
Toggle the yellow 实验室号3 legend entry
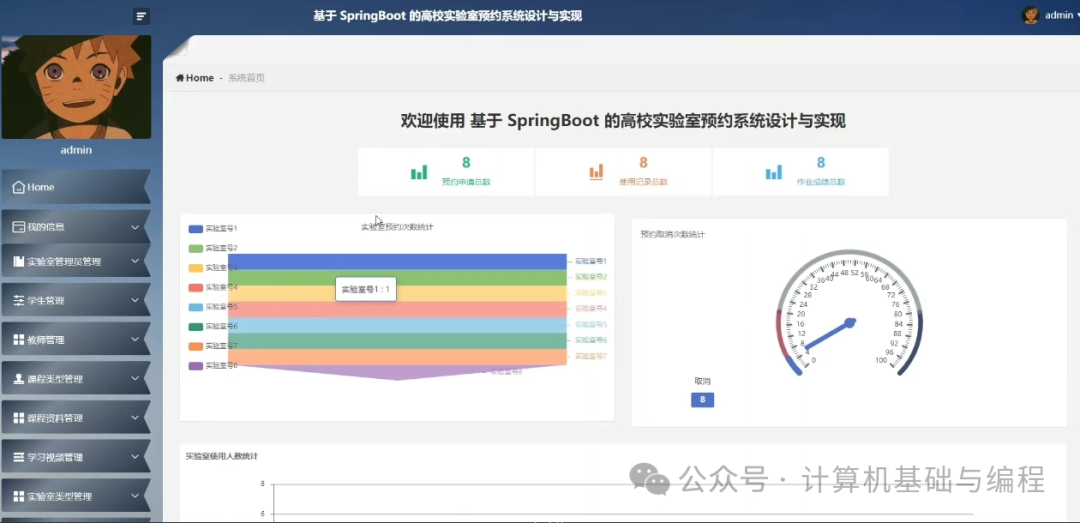coord(213,267)
